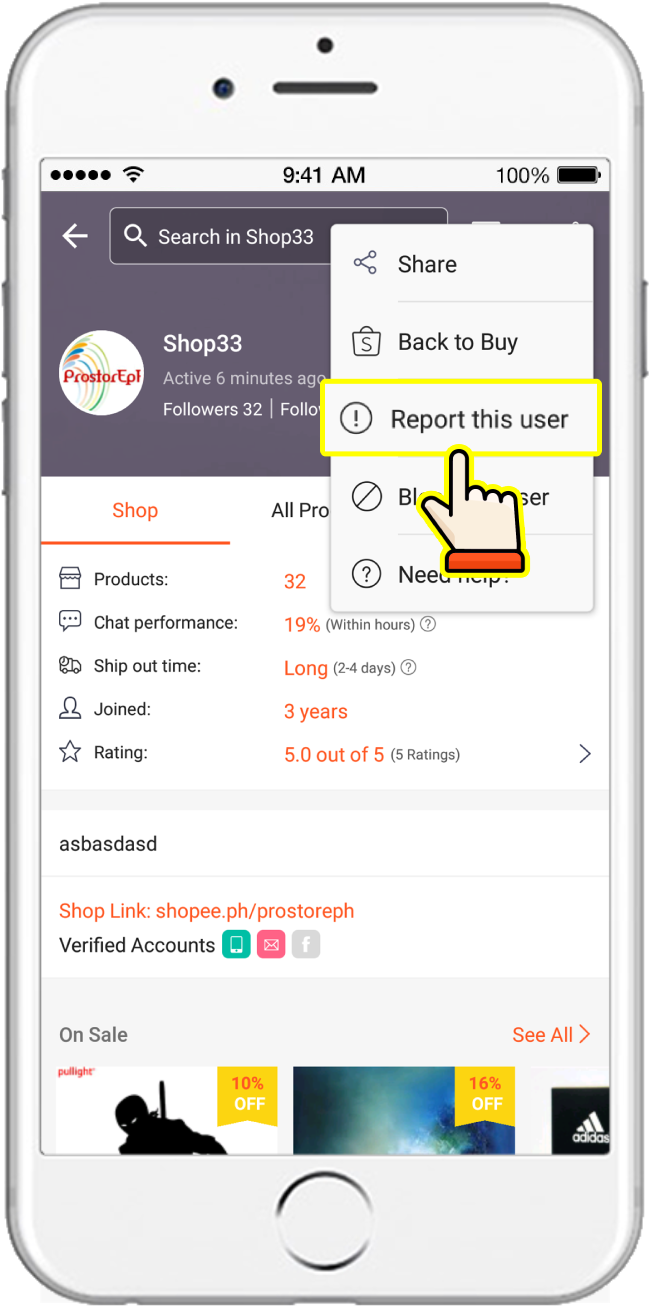The image size is (649, 1306).
Task: Open See All on sale items
Action: (x=551, y=1034)
